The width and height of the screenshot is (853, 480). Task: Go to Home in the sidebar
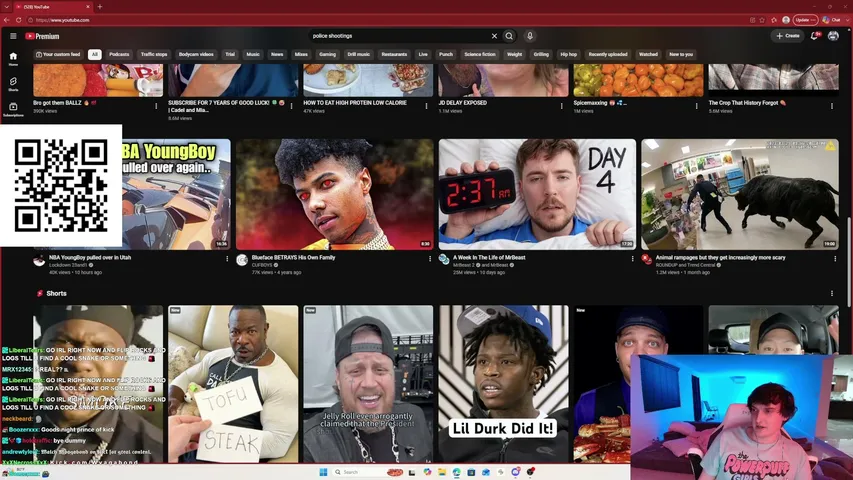pyautogui.click(x=13, y=59)
